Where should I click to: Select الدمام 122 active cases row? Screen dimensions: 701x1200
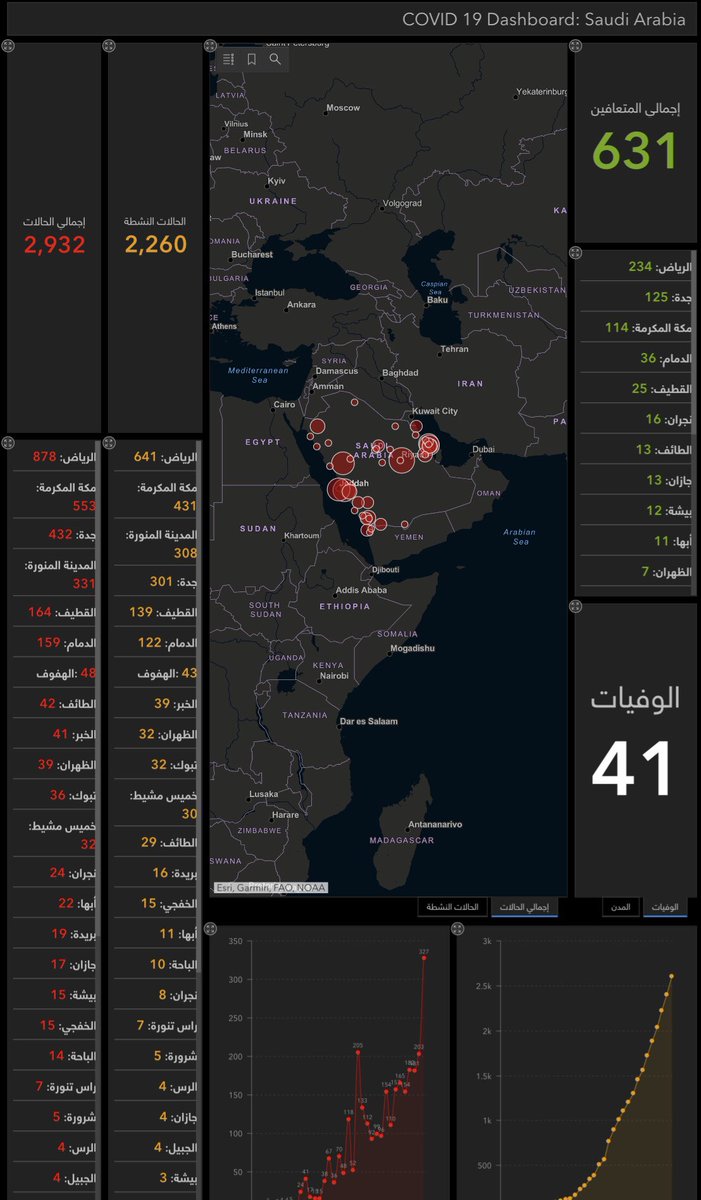(156, 643)
